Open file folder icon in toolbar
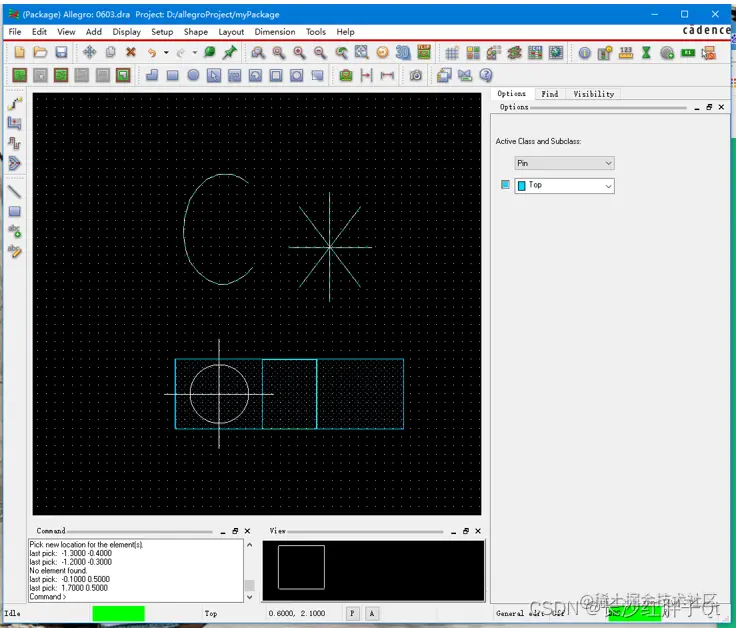The height and width of the screenshot is (628, 736). coord(40,52)
